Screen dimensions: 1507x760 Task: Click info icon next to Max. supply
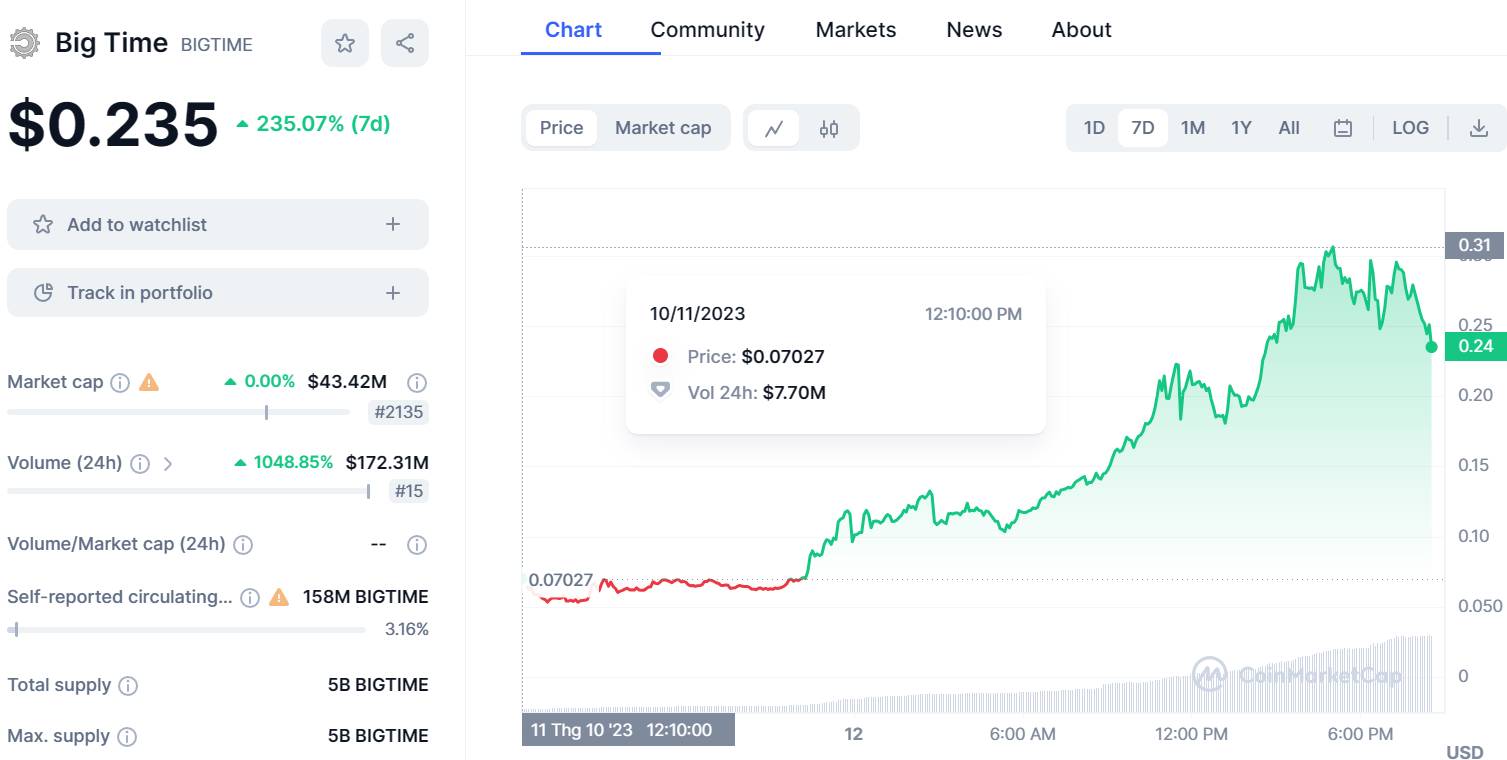tap(127, 737)
